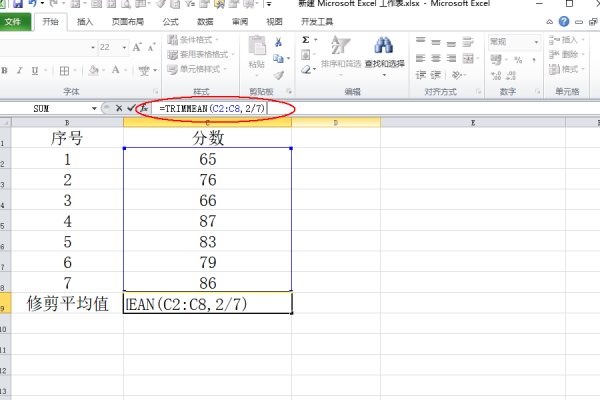
Task: Toggle Align Text Left
Action: tap(421, 58)
